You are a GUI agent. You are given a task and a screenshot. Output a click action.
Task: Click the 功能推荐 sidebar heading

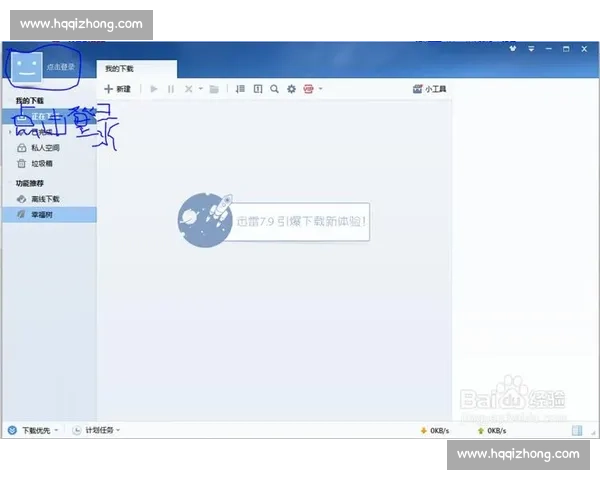point(29,183)
